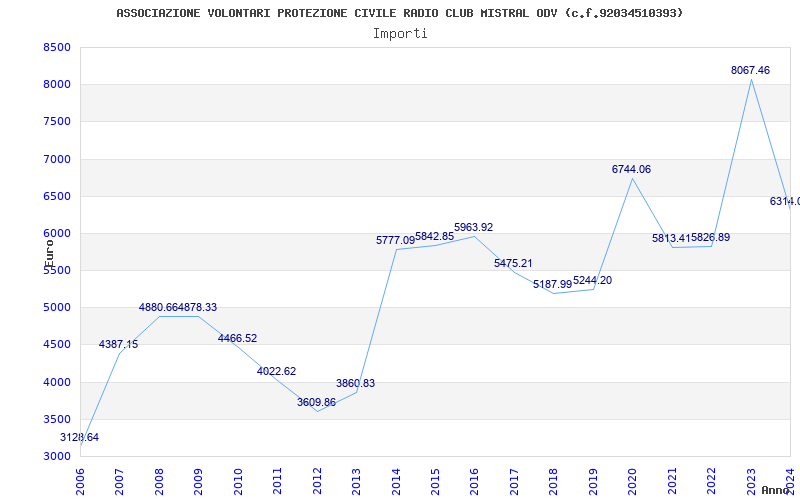Click the x-axis year 2012
Screen dimensions: 800x500
[317, 481]
